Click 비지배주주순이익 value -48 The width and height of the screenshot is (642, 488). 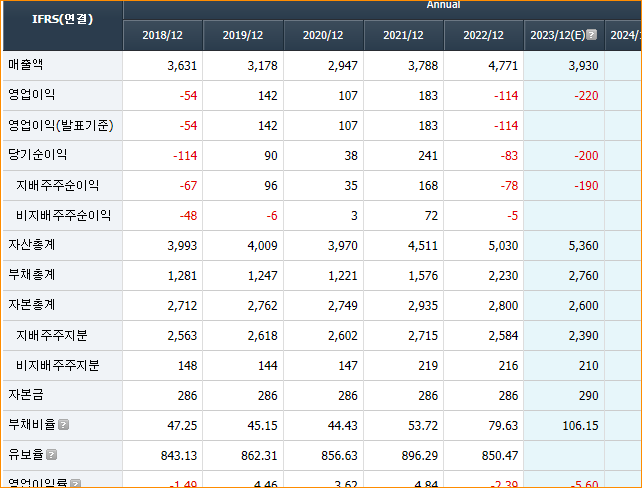pos(188,216)
